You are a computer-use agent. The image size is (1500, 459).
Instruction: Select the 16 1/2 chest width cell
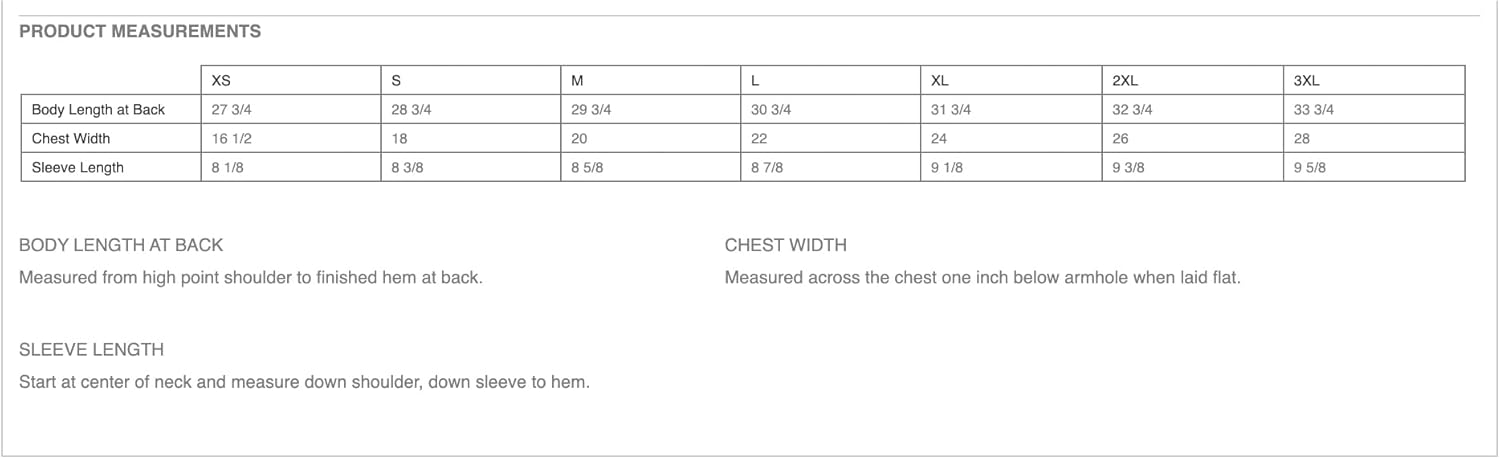point(231,139)
